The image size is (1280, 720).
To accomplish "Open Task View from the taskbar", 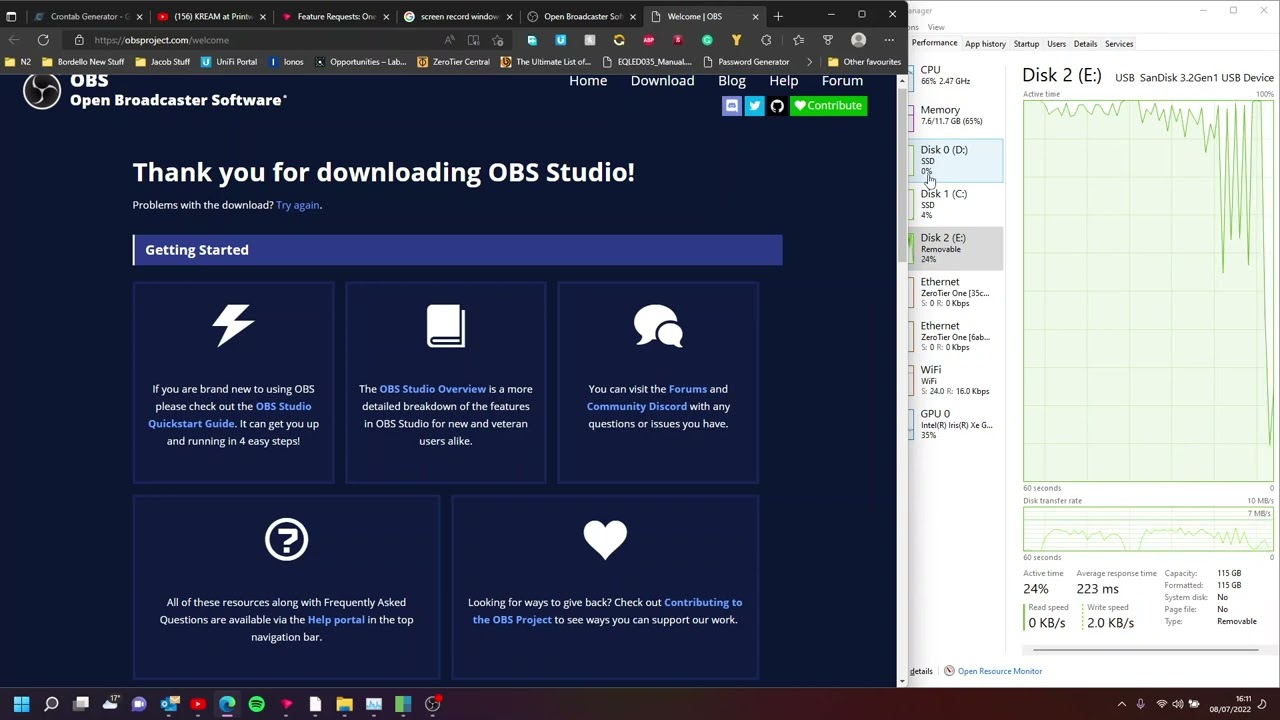I will (x=81, y=704).
